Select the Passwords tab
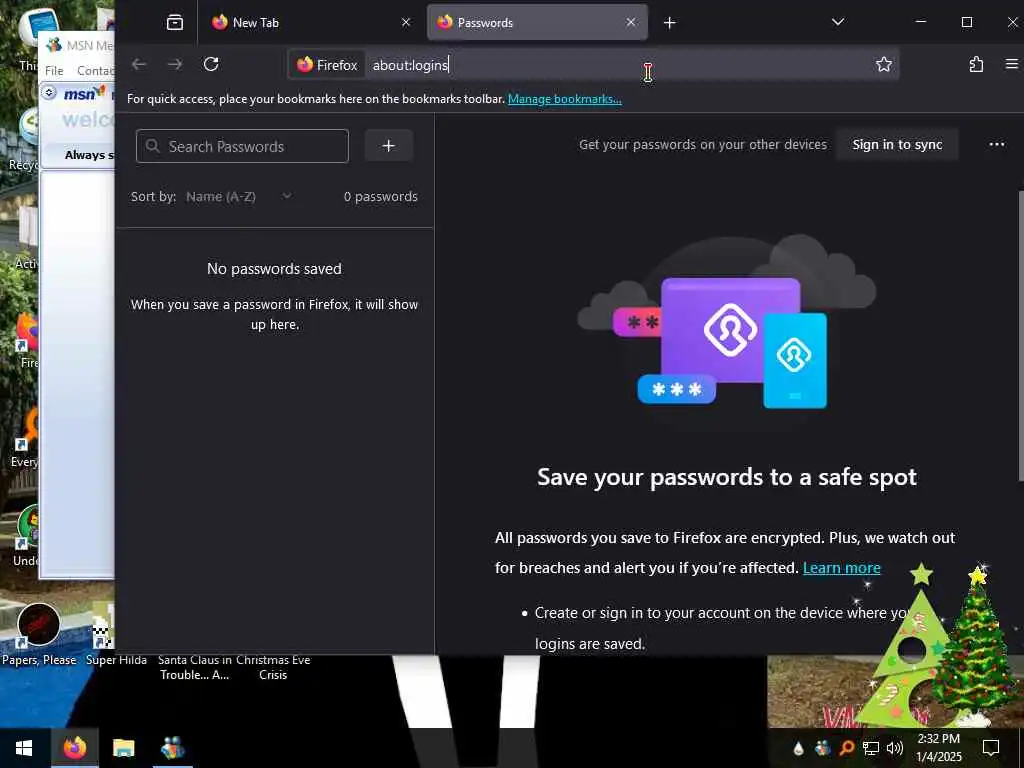The image size is (1024, 768). (537, 22)
